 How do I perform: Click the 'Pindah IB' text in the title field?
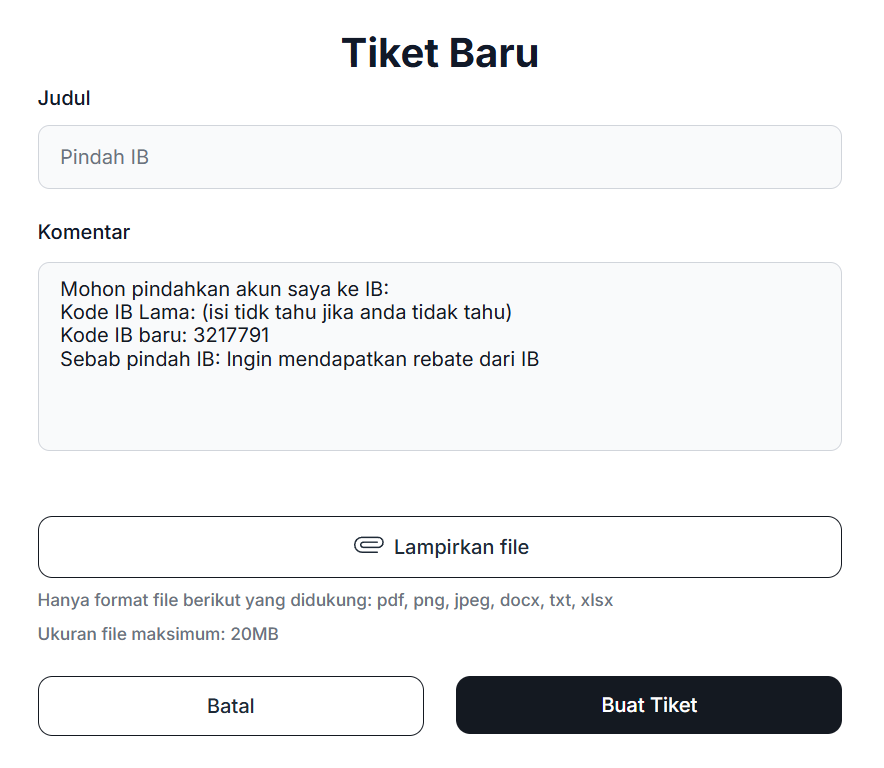[x=104, y=157]
